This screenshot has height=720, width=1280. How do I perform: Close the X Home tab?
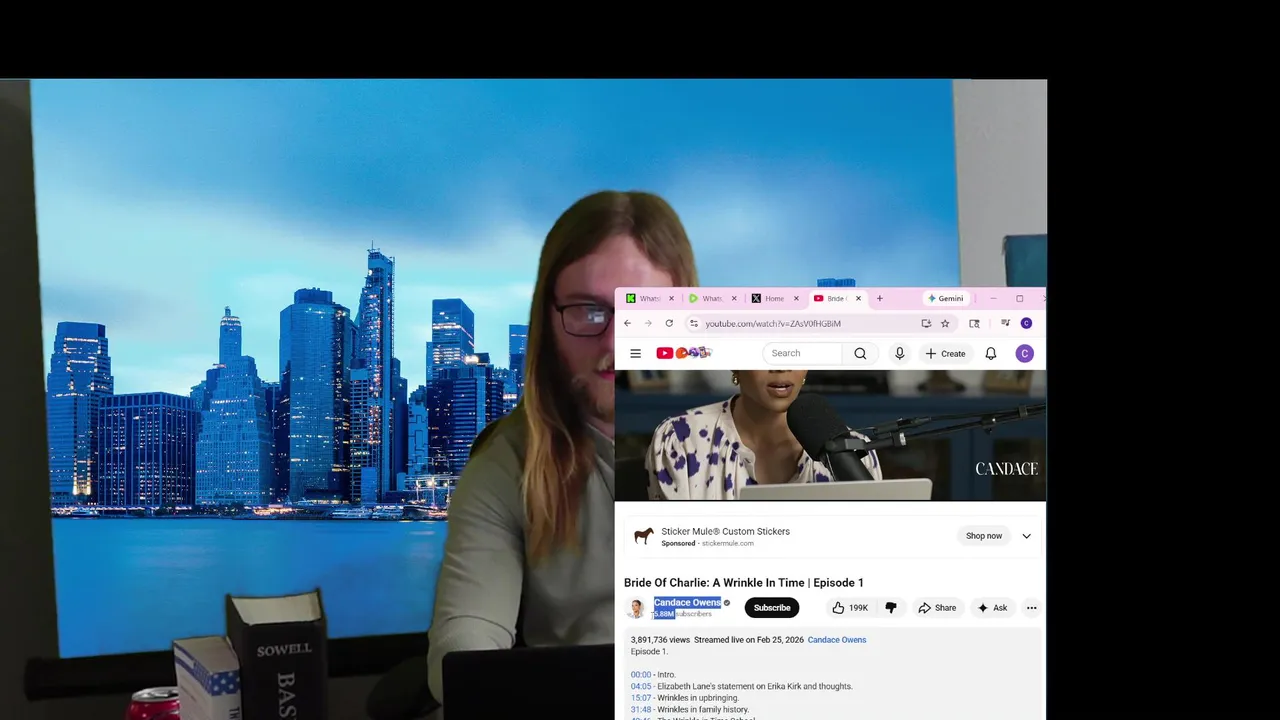tap(796, 298)
